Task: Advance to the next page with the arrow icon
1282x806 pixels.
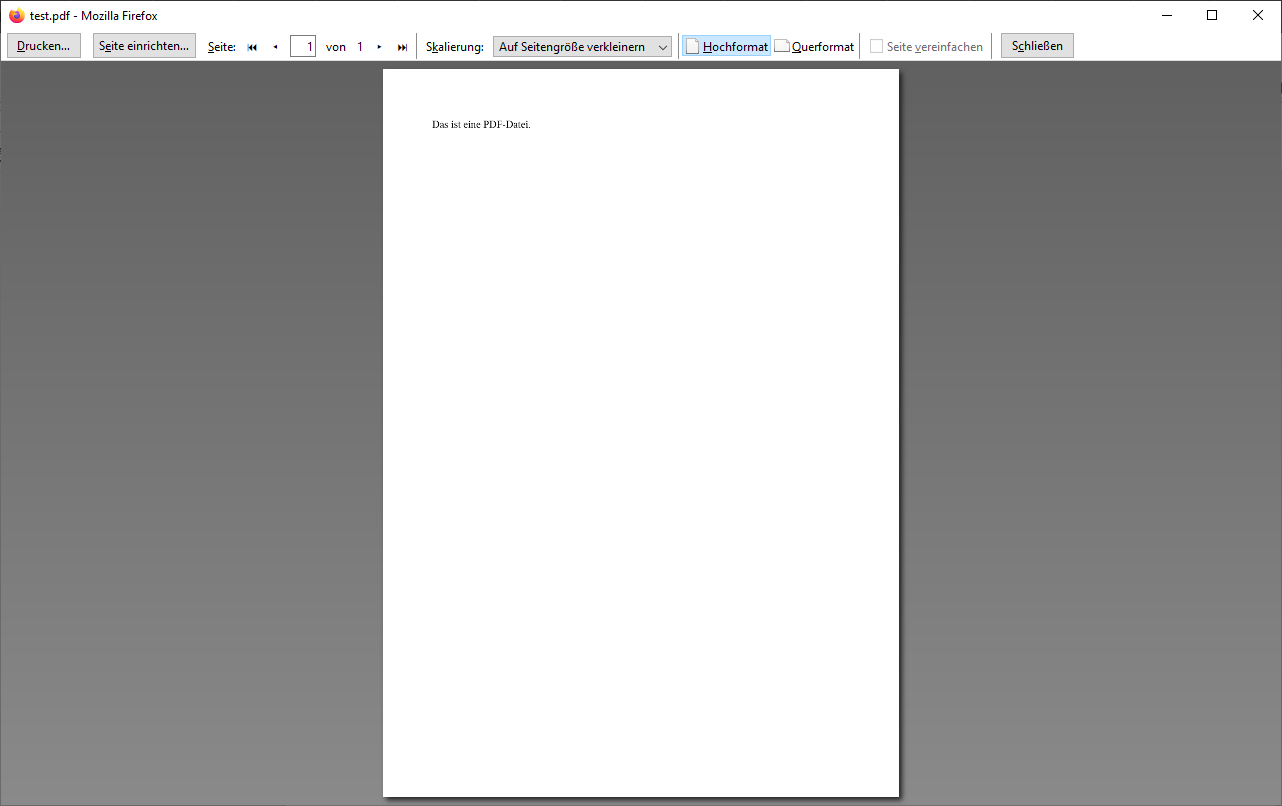Action: (x=379, y=47)
